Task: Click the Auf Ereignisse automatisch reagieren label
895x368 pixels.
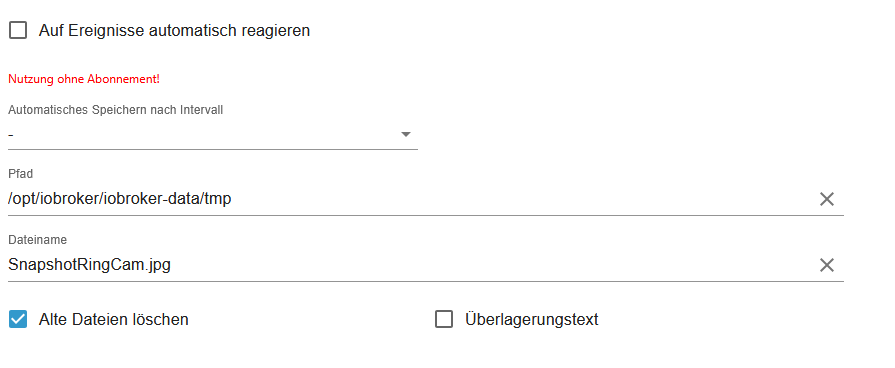Action: pos(174,31)
